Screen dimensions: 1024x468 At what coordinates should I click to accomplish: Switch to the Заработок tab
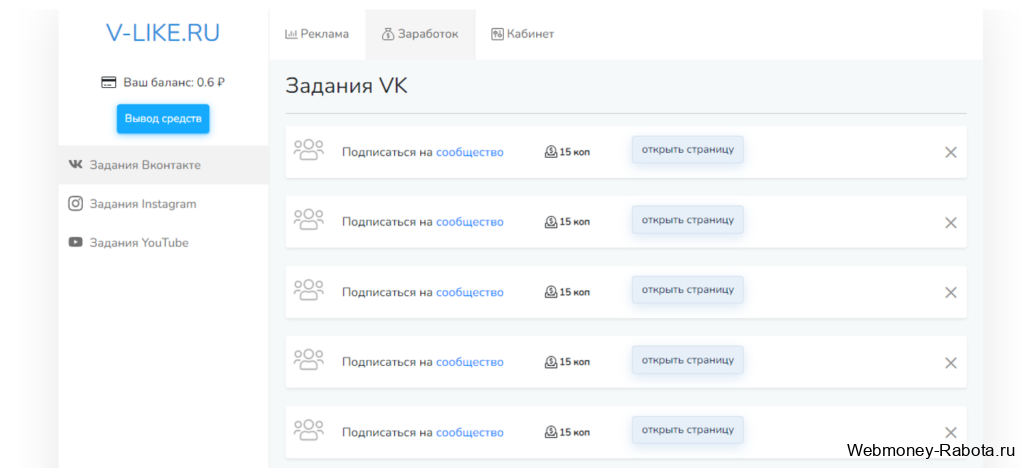(421, 35)
